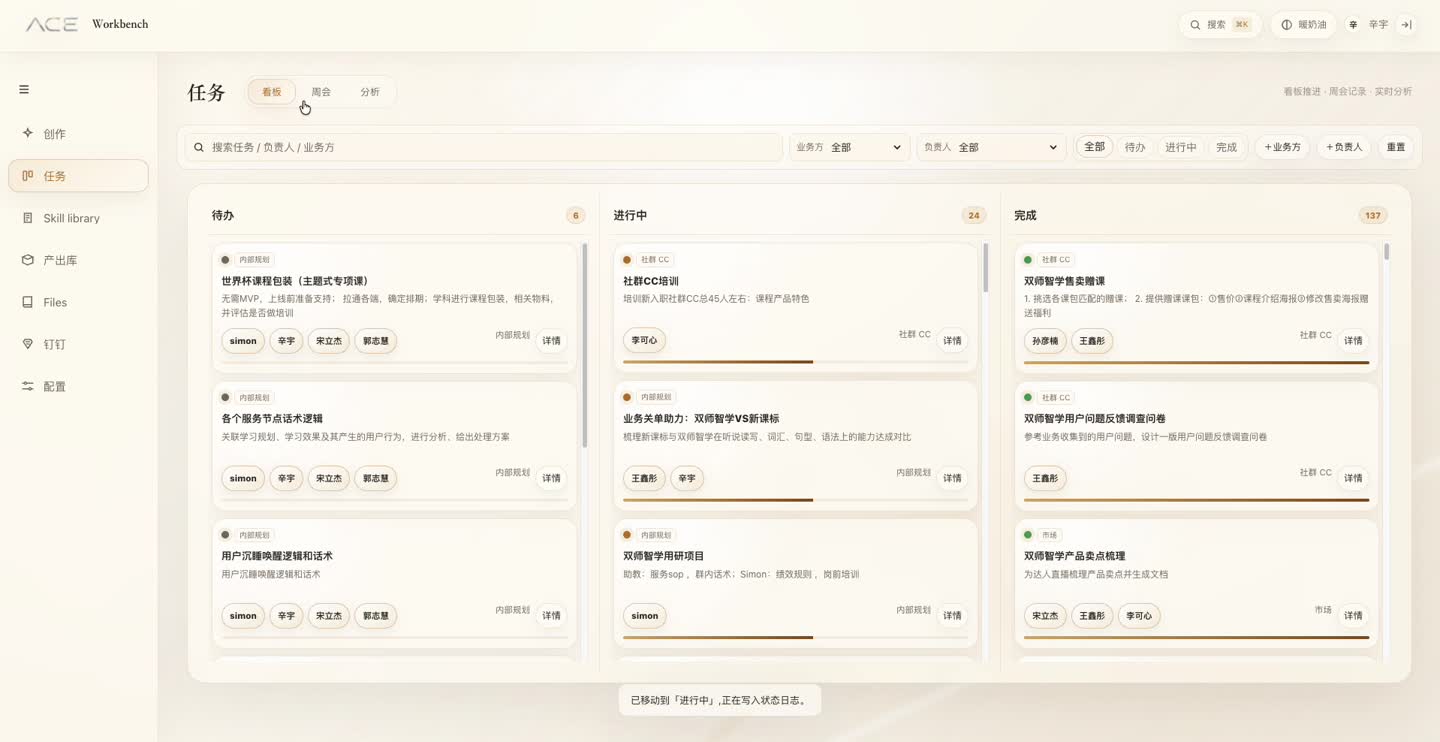
Task: Click the 创作 sparkle icon
Action: [28, 133]
